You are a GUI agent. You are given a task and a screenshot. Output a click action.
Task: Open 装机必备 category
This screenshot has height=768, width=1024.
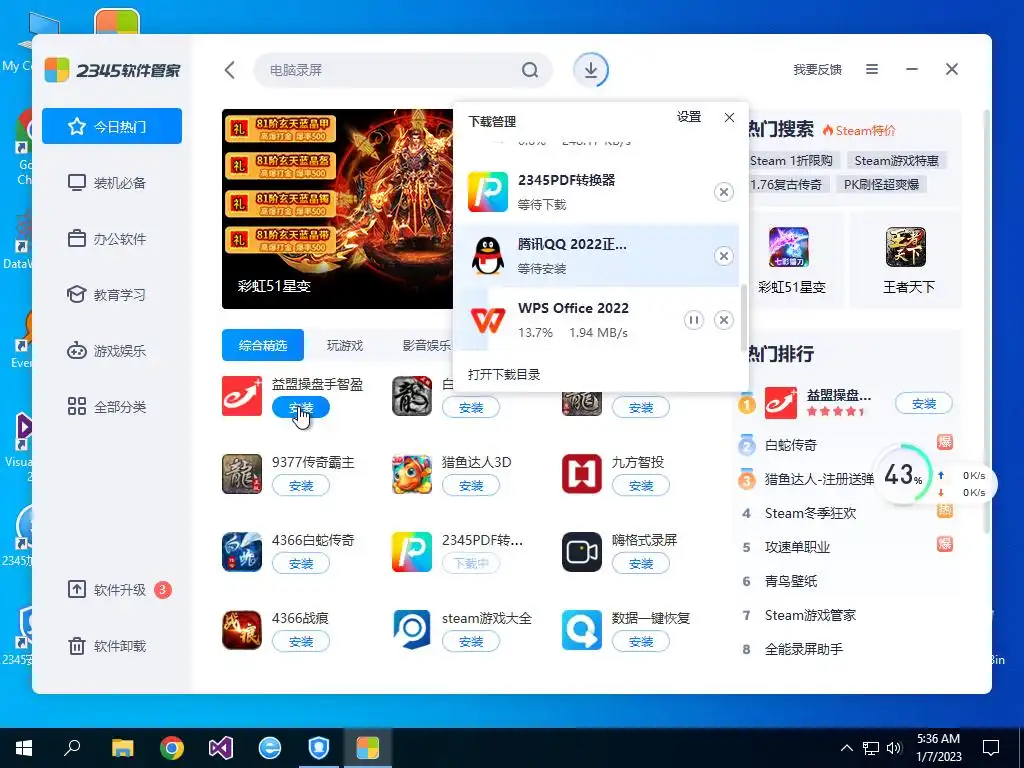click(x=112, y=182)
